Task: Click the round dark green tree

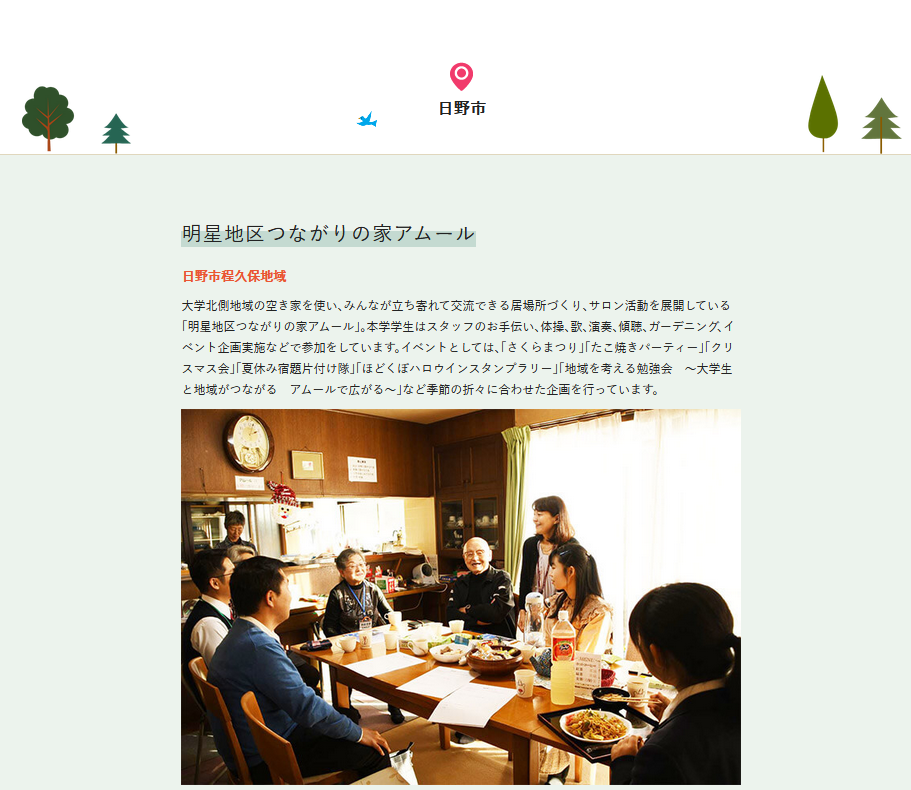Action: point(48,118)
